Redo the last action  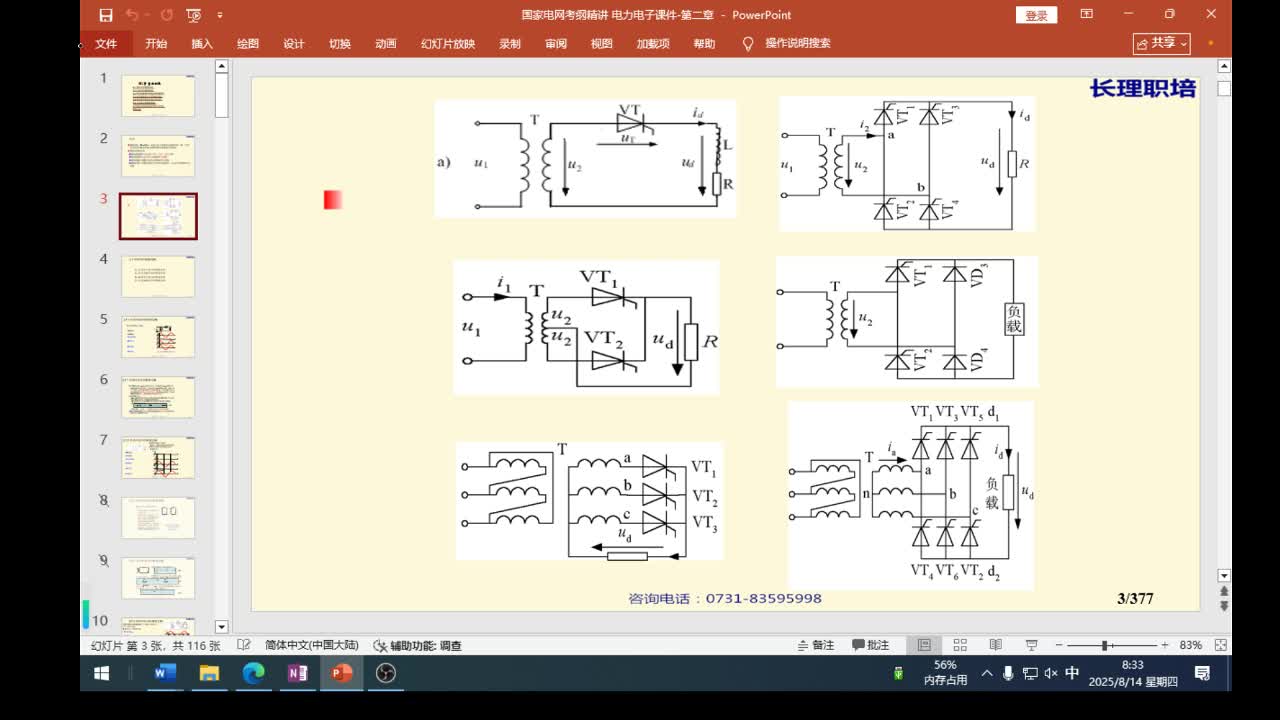(166, 15)
